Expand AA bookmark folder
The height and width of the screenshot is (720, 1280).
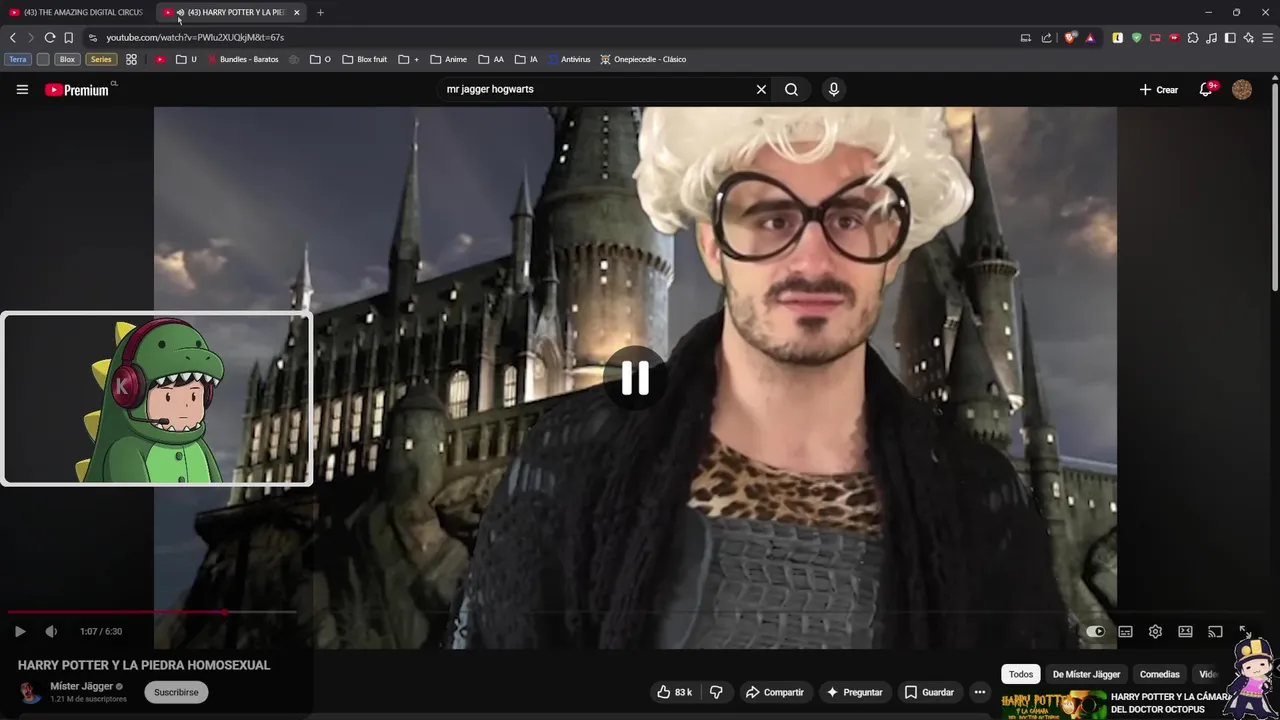(x=491, y=59)
